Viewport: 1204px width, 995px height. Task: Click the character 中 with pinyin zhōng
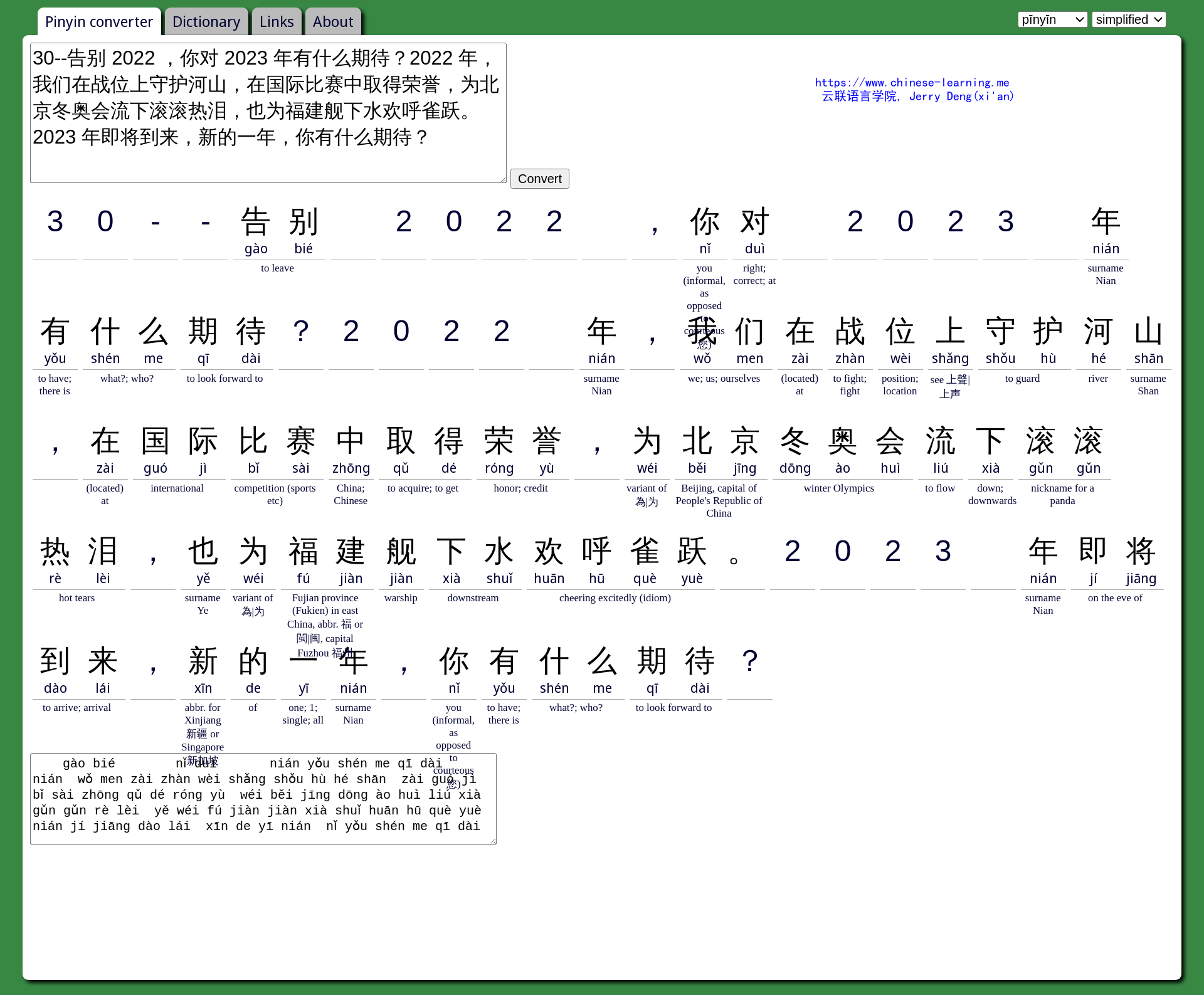pos(351,441)
